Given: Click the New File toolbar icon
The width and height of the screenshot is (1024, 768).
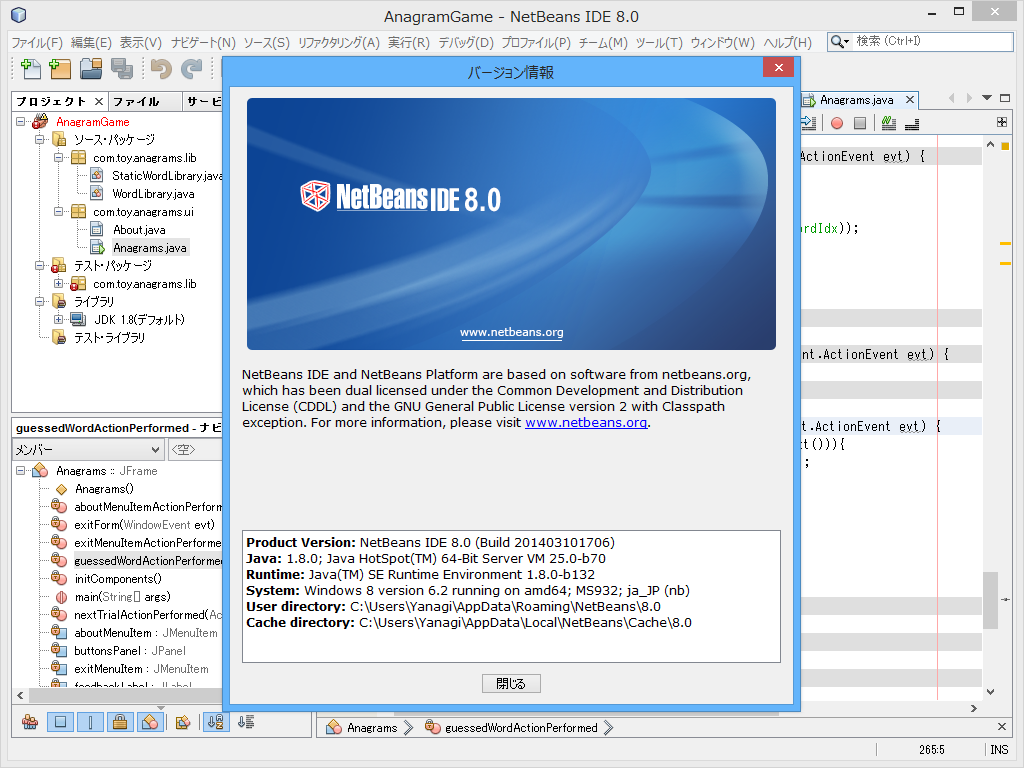Looking at the screenshot, I should pos(31,70).
